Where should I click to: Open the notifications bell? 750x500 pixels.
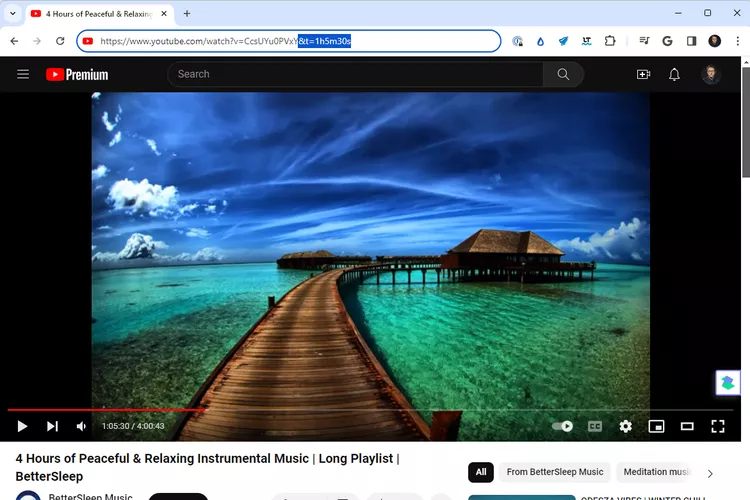pyautogui.click(x=674, y=74)
